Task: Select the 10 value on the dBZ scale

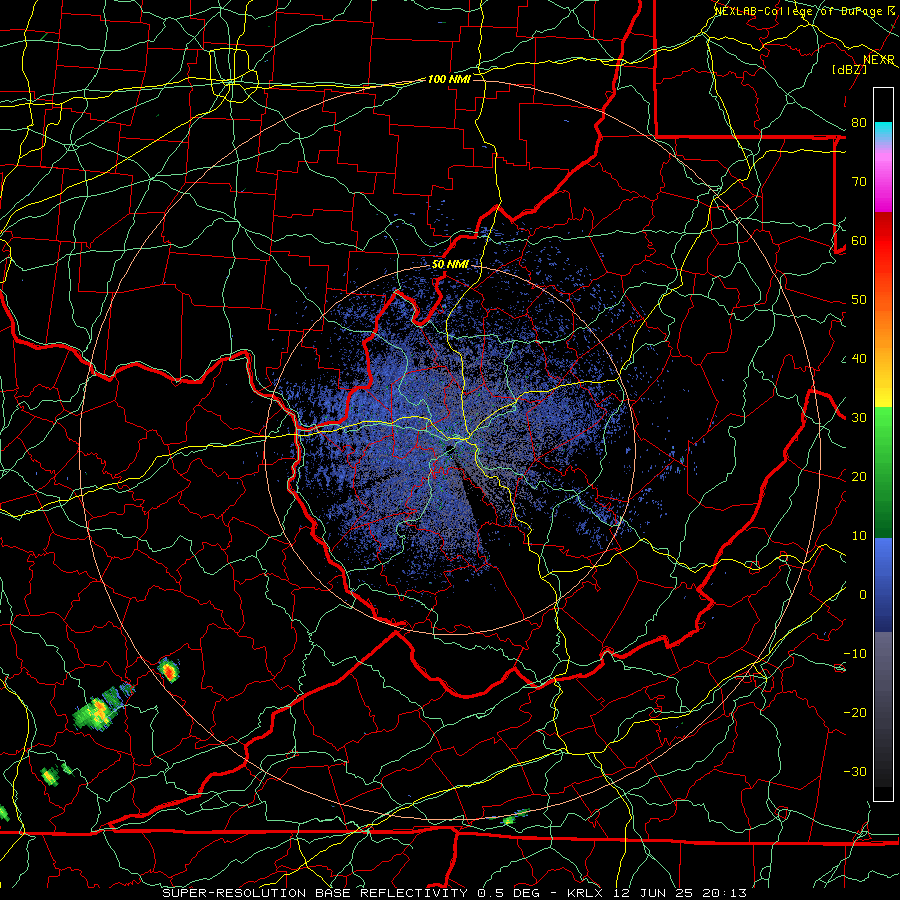Action: coord(859,536)
